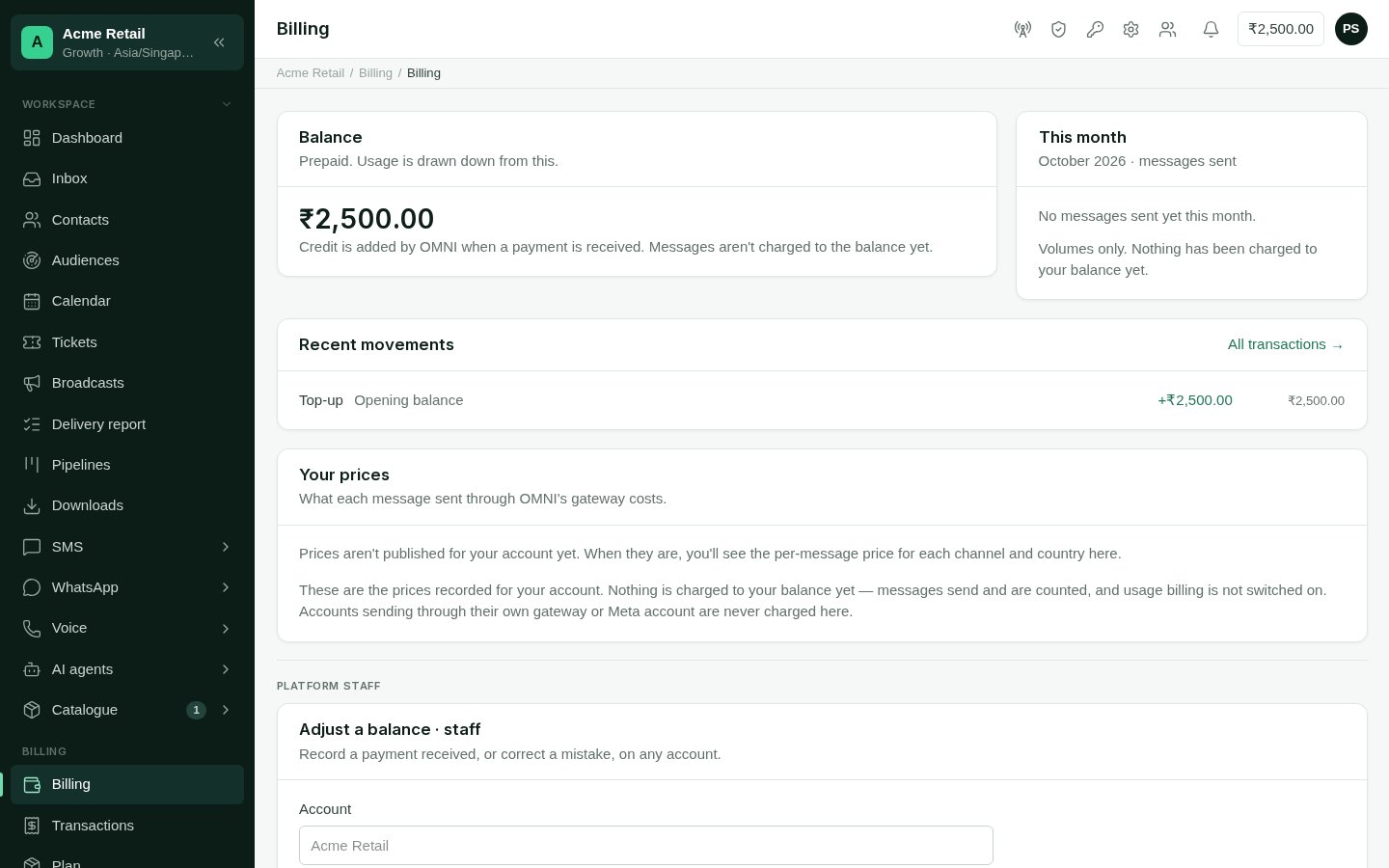Click the first Billing breadcrumb link

pos(375,73)
